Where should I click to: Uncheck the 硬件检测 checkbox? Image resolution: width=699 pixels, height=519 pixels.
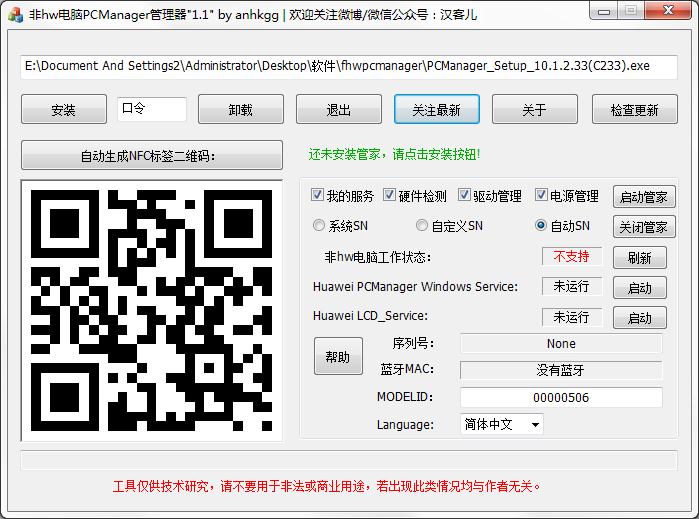(x=391, y=196)
